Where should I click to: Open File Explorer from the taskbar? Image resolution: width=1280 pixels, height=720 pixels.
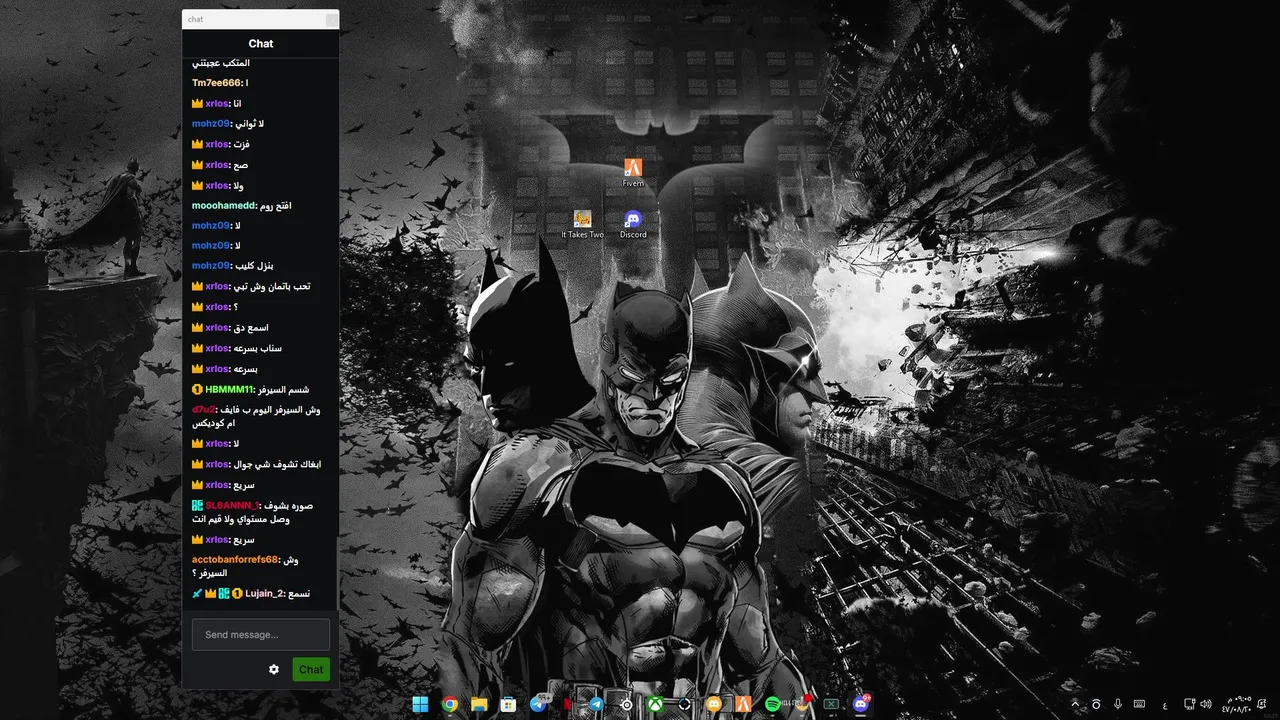pos(479,704)
